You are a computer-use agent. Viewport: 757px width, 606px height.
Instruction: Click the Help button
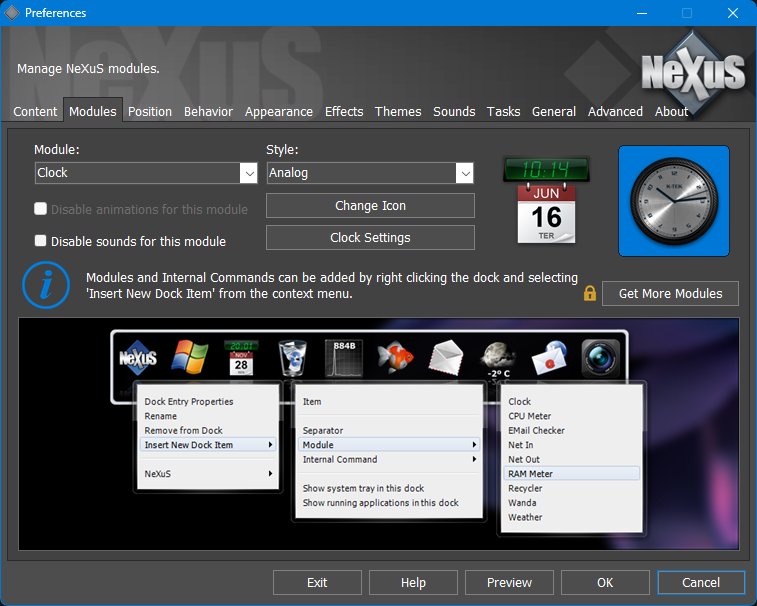[413, 582]
